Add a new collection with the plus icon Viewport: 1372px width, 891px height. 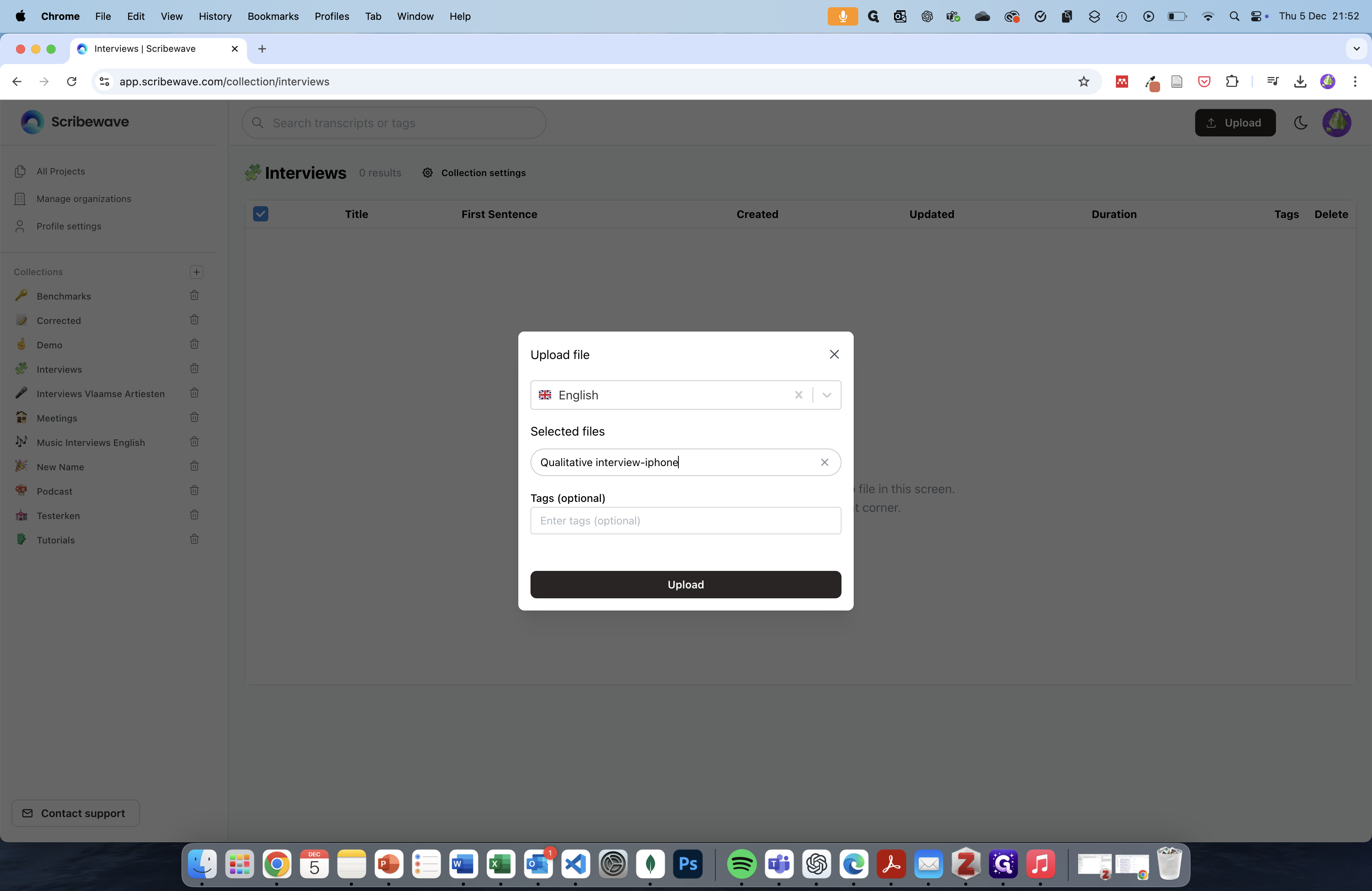click(x=197, y=272)
